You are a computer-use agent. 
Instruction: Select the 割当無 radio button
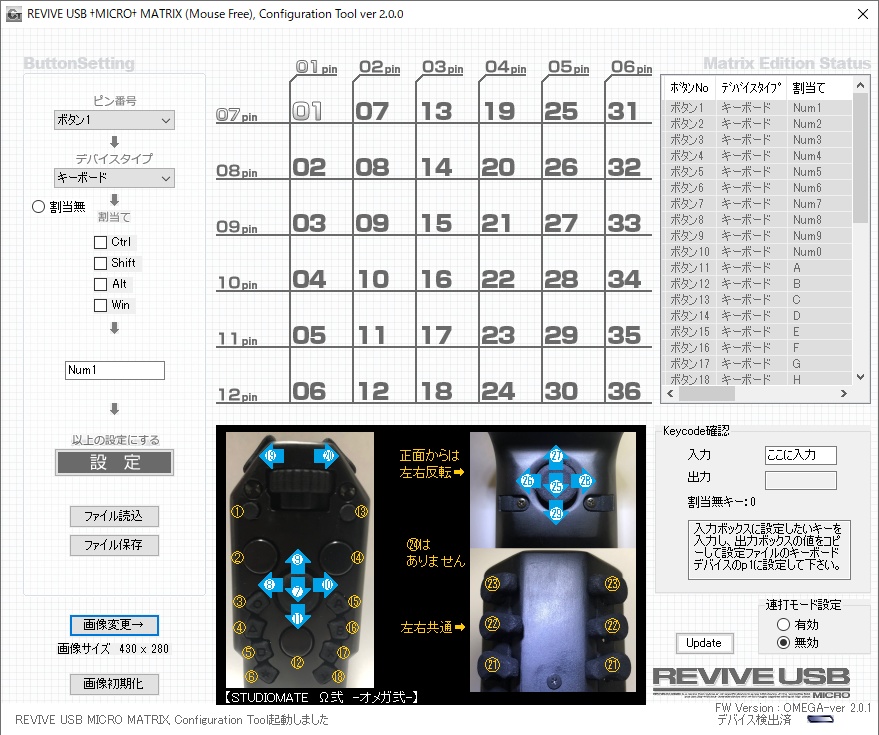click(x=38, y=207)
